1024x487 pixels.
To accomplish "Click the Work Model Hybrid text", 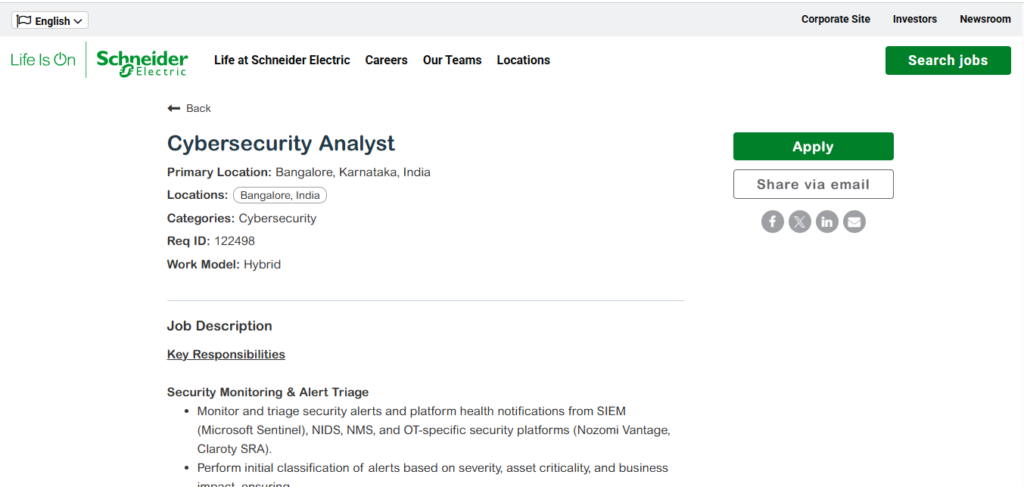I will pos(224,265).
